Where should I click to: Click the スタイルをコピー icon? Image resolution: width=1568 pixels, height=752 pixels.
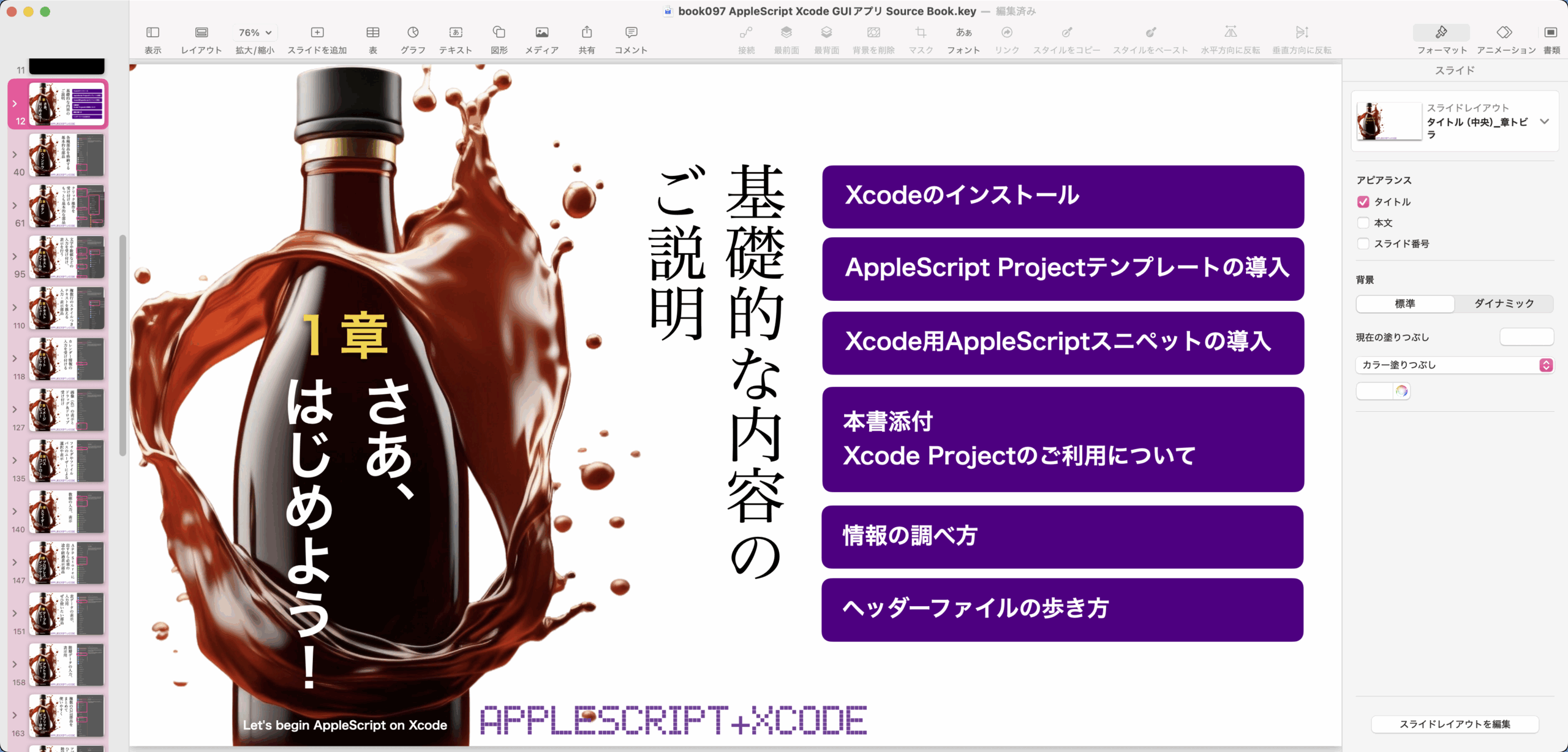tap(1067, 32)
